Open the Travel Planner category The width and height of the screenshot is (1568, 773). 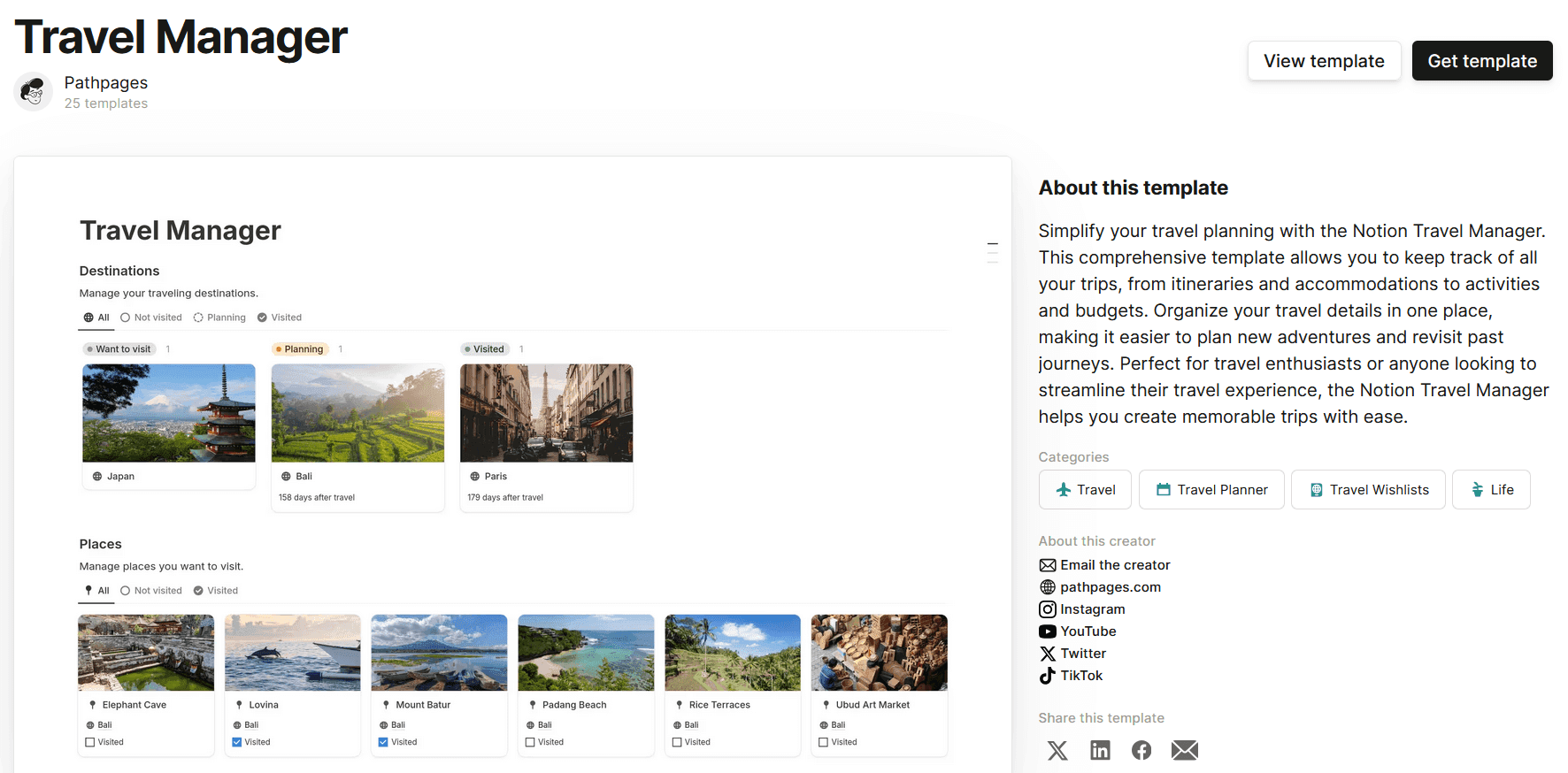tap(1211, 490)
